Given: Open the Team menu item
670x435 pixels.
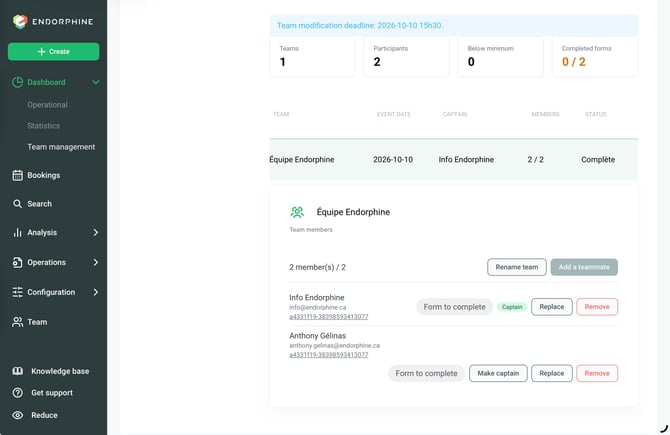Looking at the screenshot, I should [37, 322].
